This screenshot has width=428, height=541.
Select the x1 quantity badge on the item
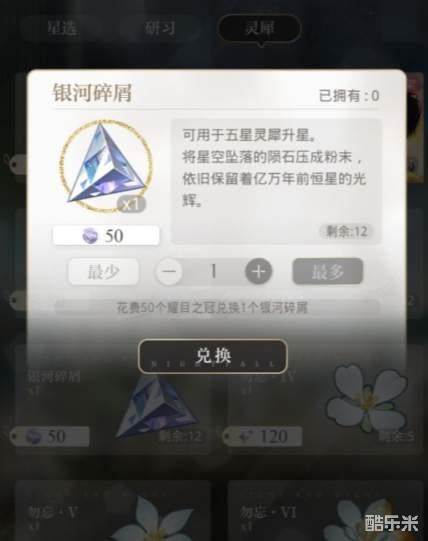[x=131, y=205]
